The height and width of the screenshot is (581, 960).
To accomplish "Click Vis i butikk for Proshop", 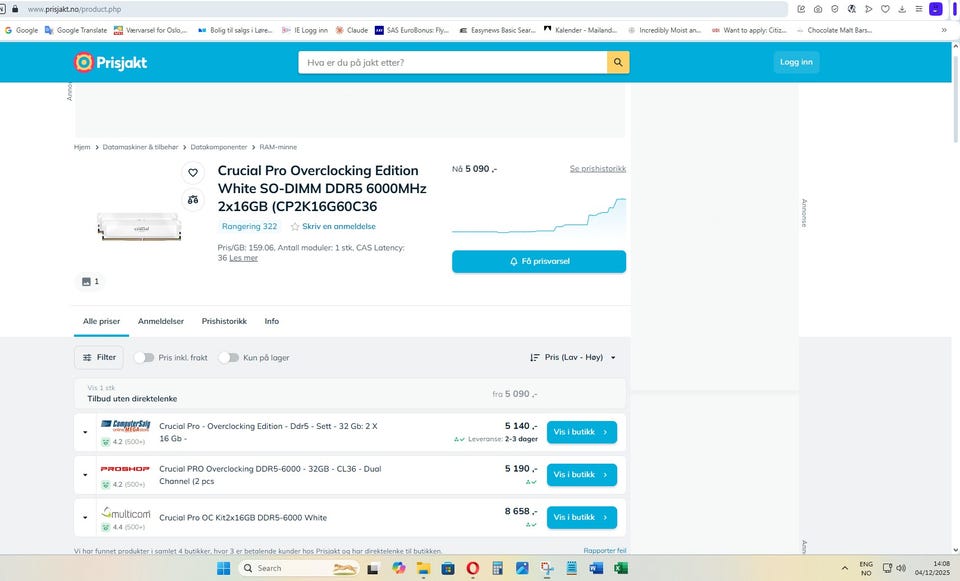I will click(582, 475).
